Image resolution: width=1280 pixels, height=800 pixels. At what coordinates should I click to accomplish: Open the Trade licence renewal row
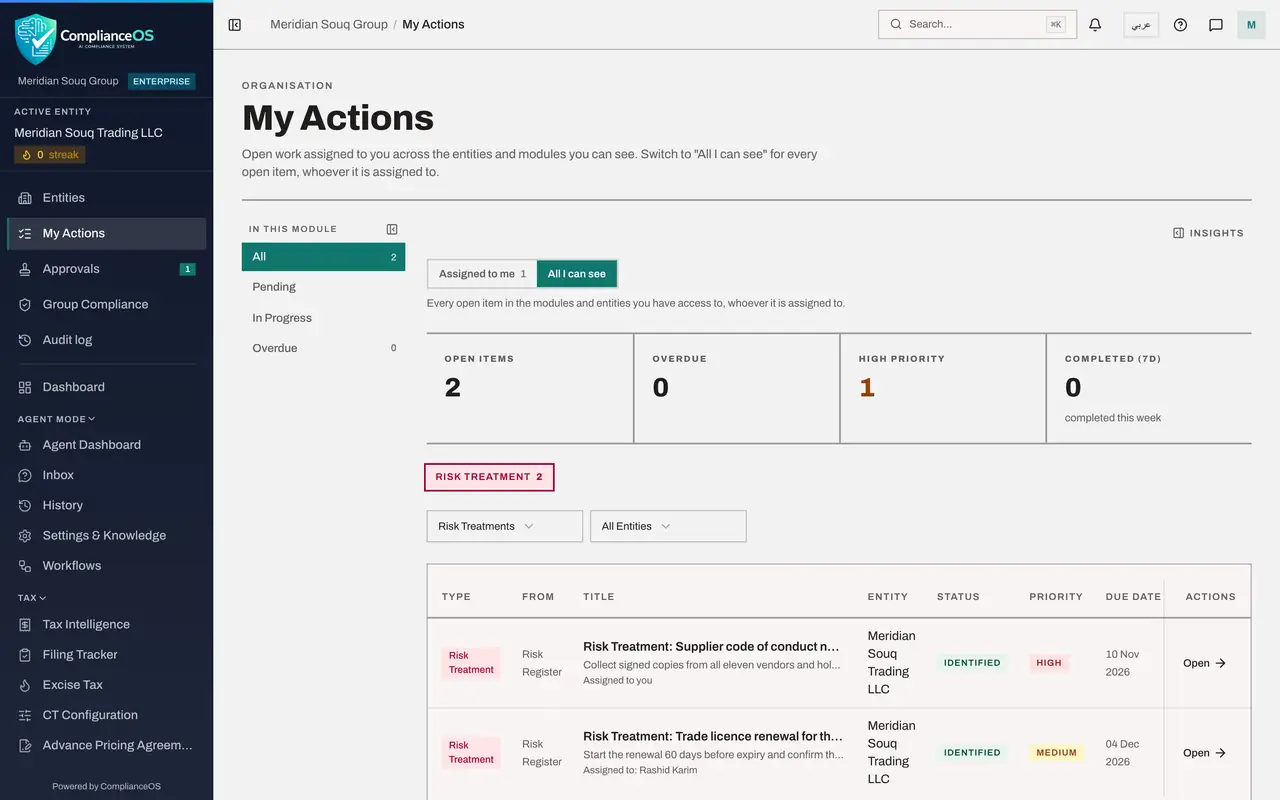point(839,753)
